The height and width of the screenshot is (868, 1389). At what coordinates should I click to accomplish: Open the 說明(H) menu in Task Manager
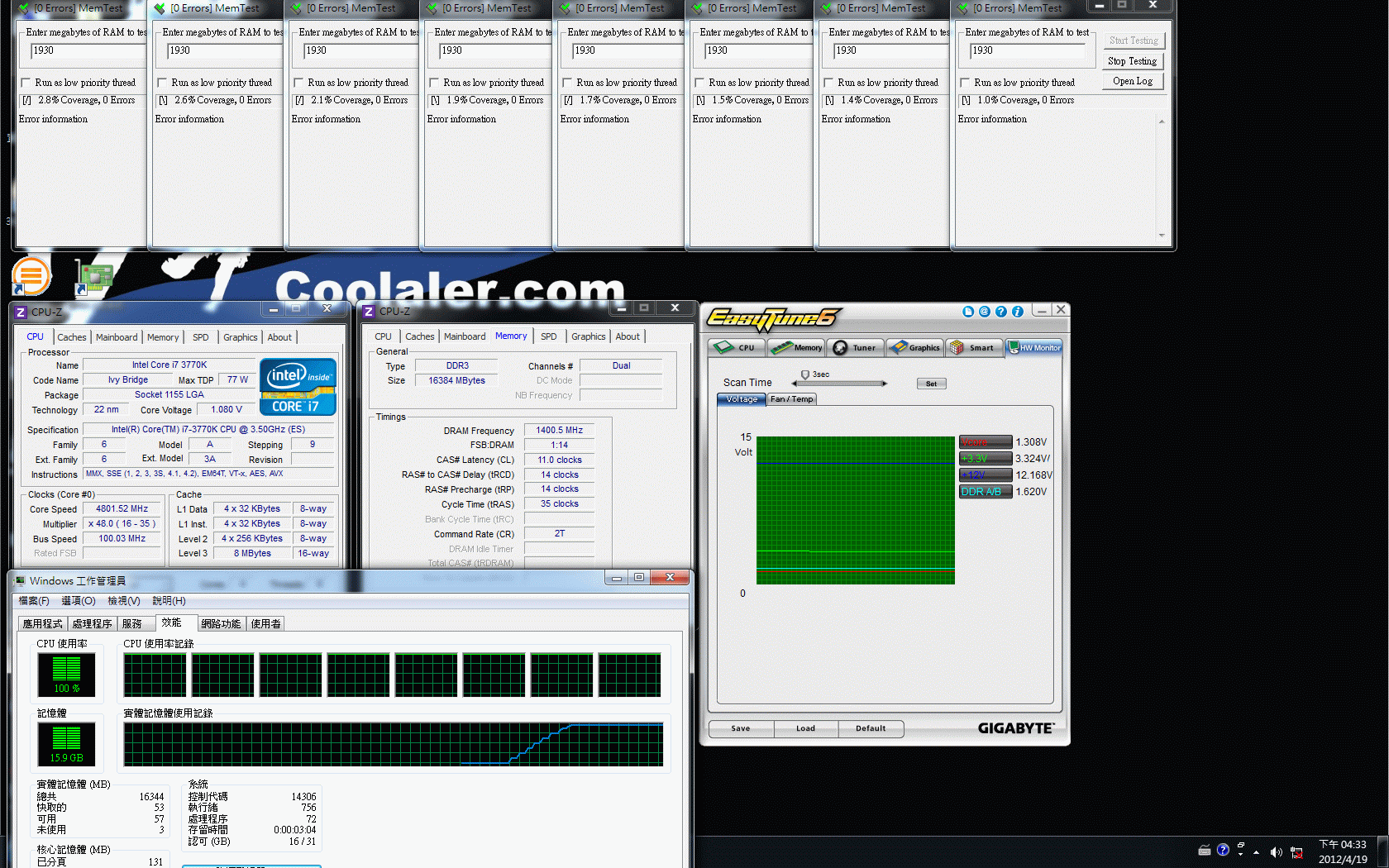[x=169, y=601]
